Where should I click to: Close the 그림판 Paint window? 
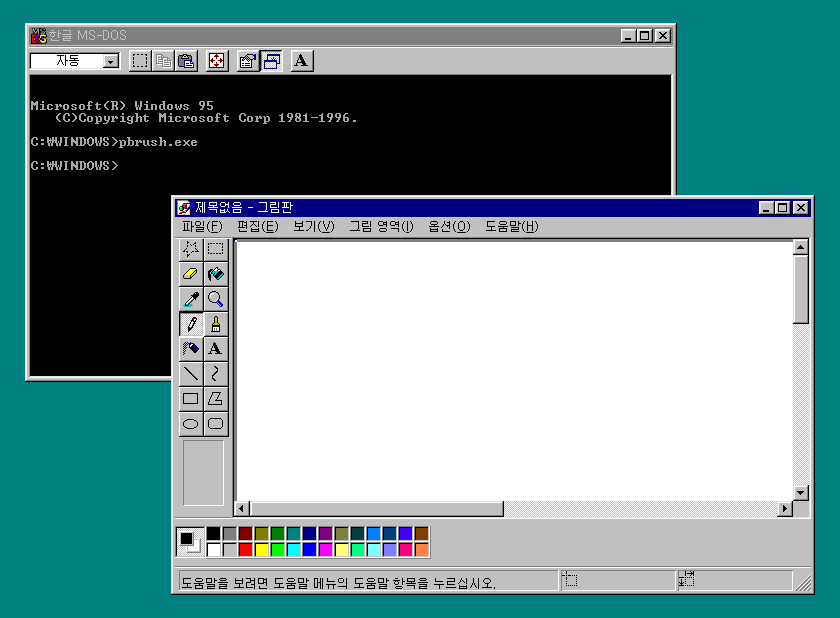tap(801, 208)
